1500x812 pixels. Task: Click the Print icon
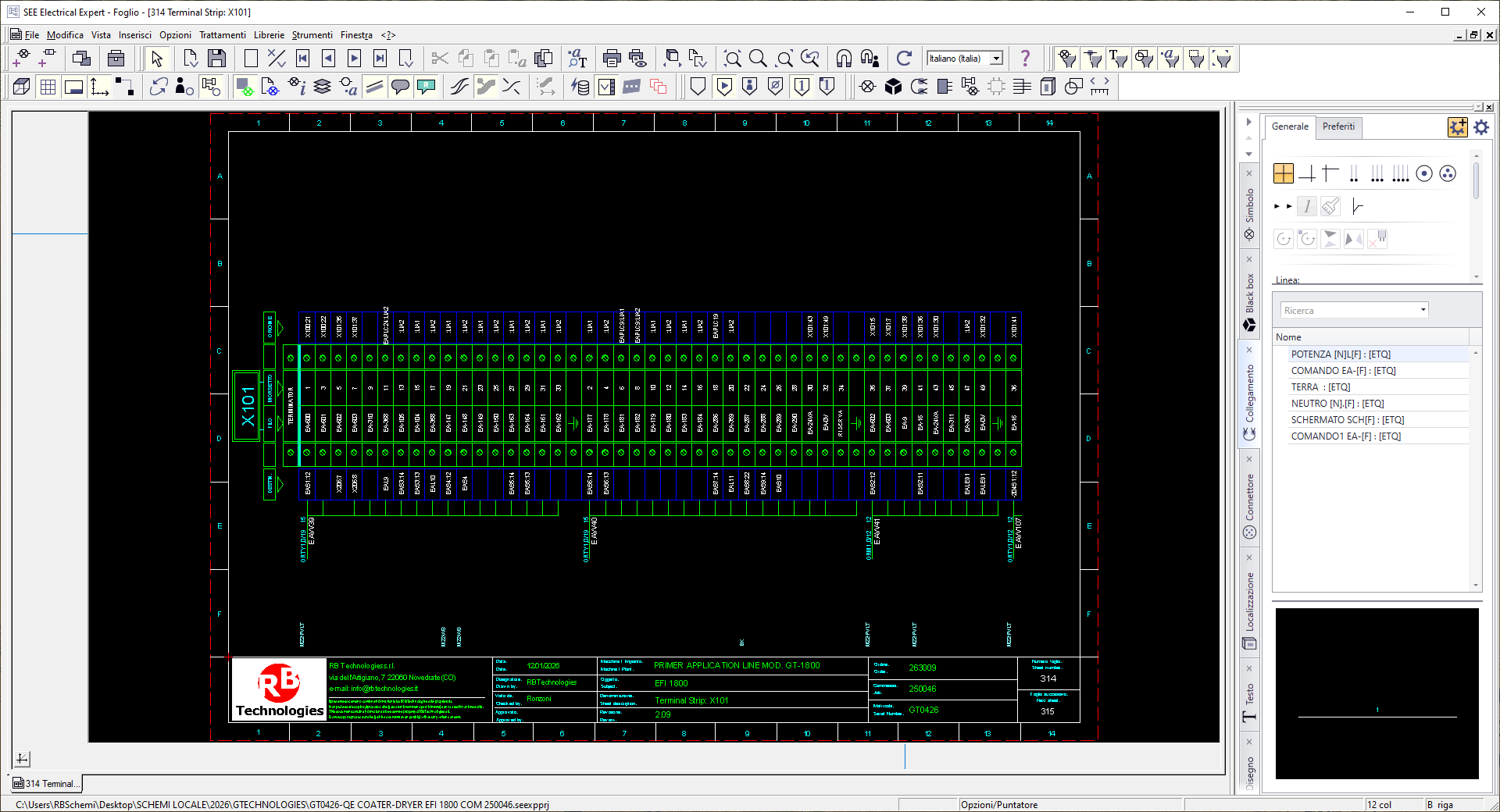[x=612, y=59]
